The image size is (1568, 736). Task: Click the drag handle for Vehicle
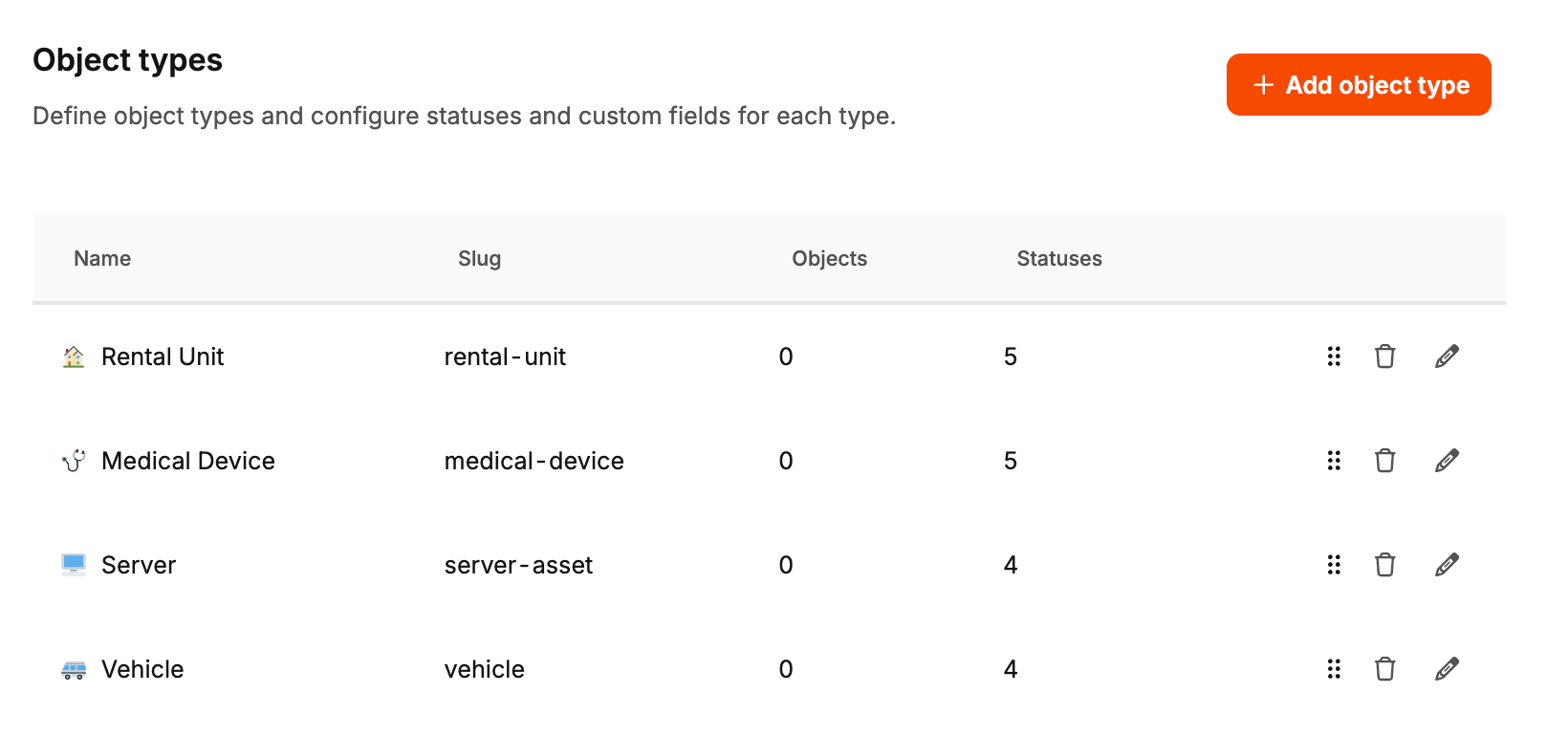click(x=1334, y=669)
